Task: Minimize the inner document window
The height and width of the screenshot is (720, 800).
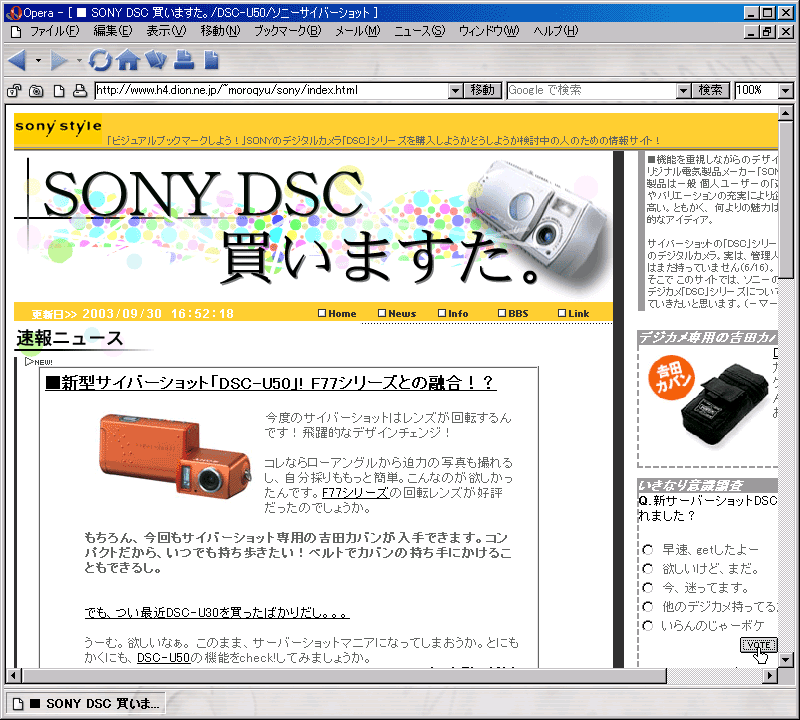Action: (751, 32)
